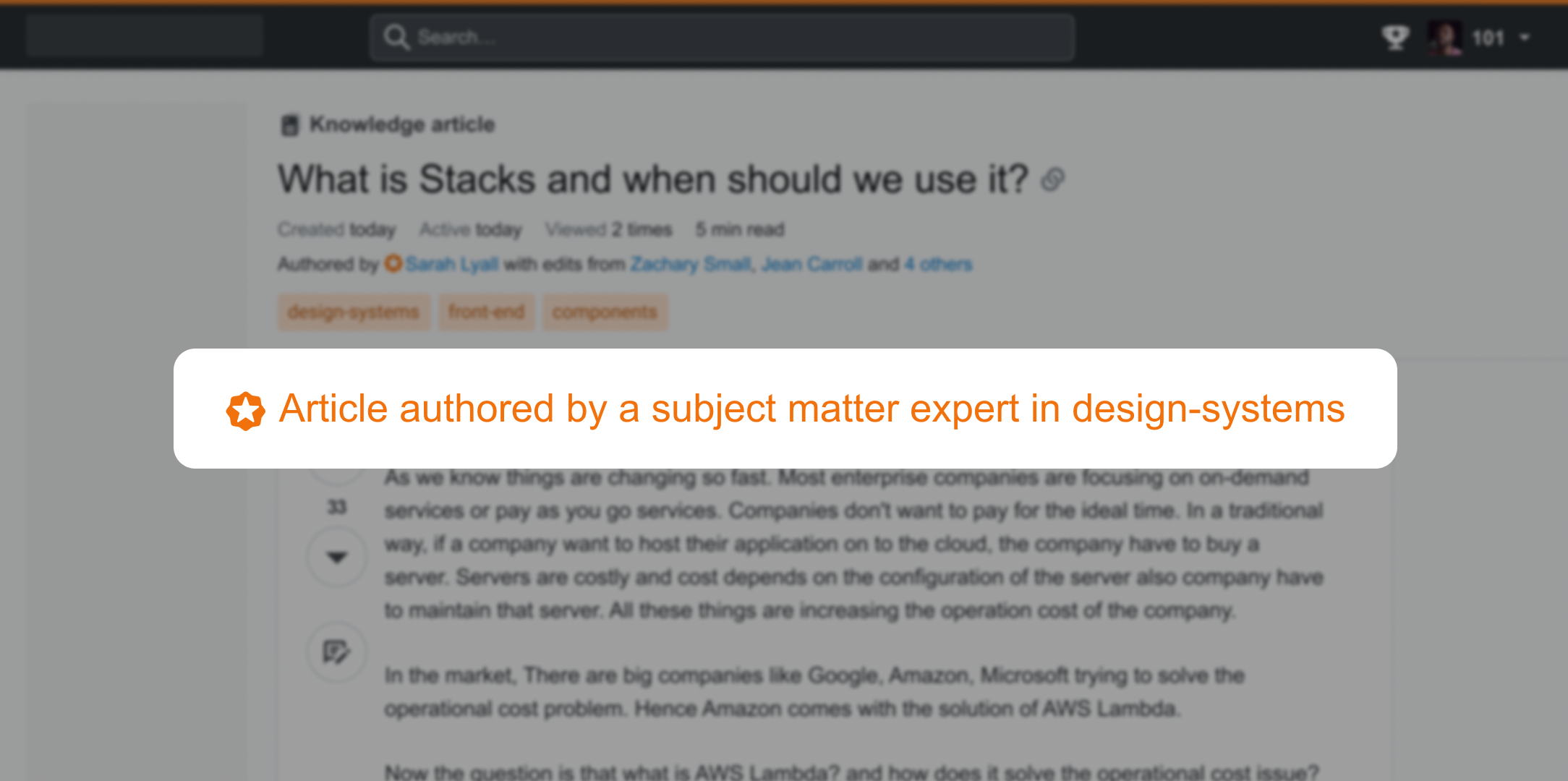Copy article link via chain icon
Image resolution: width=1568 pixels, height=781 pixels.
click(x=1053, y=179)
